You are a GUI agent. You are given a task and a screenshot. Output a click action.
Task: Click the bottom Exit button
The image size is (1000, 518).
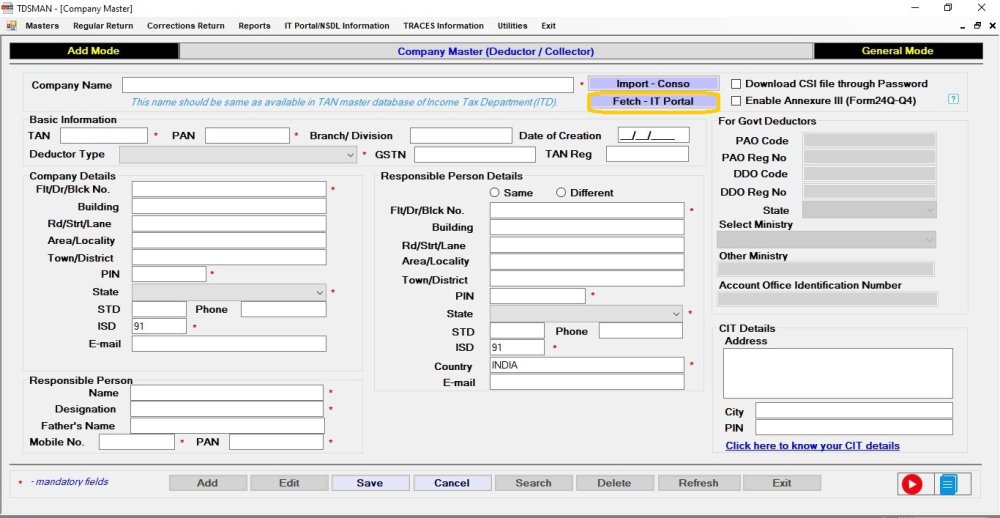point(782,483)
